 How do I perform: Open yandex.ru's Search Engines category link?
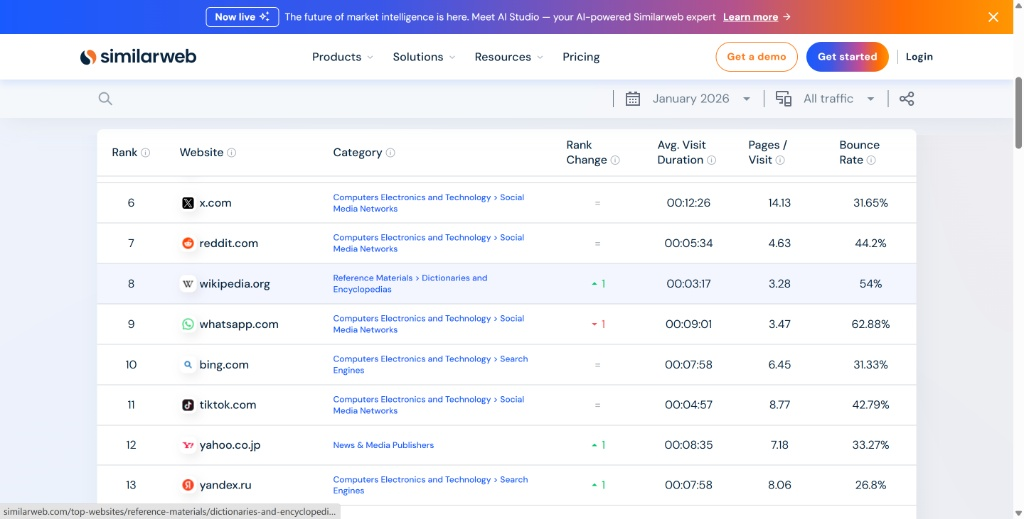(430, 485)
